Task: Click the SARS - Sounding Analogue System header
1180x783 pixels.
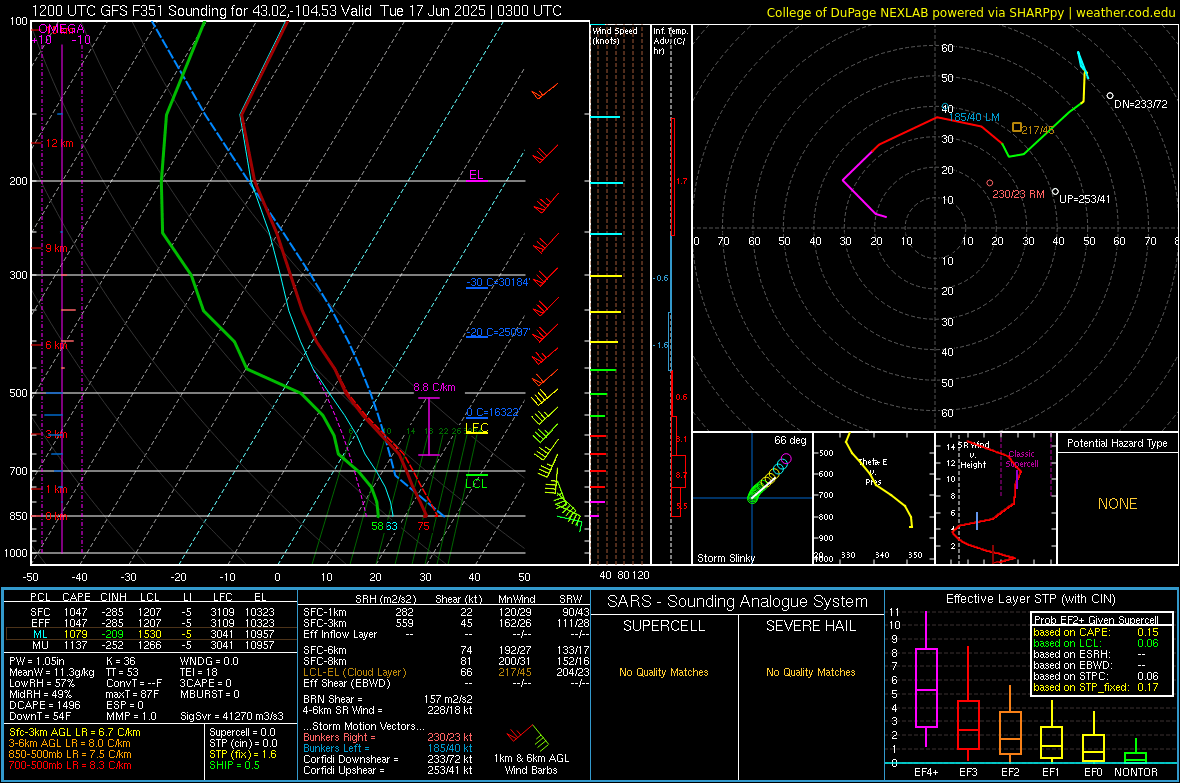Action: (738, 602)
